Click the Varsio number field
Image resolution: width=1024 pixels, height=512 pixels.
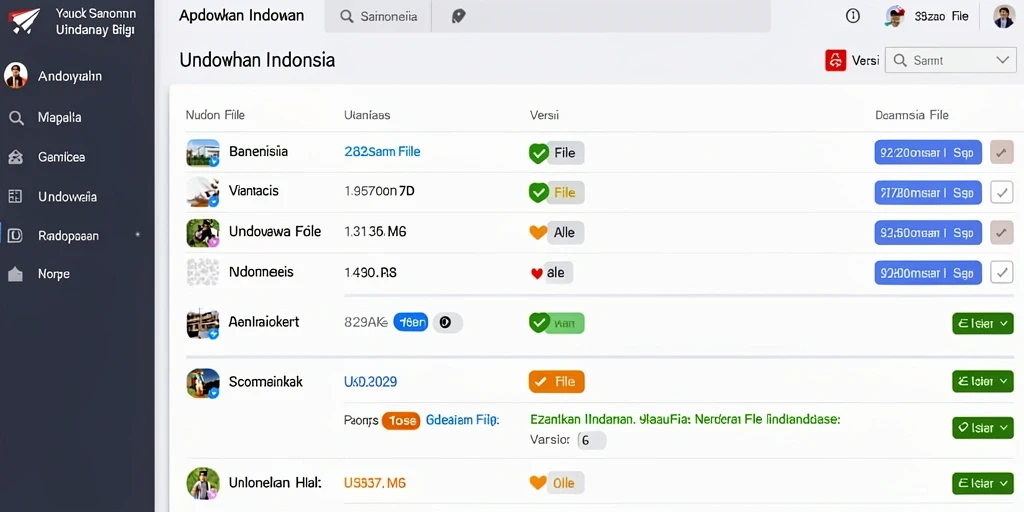tap(592, 440)
